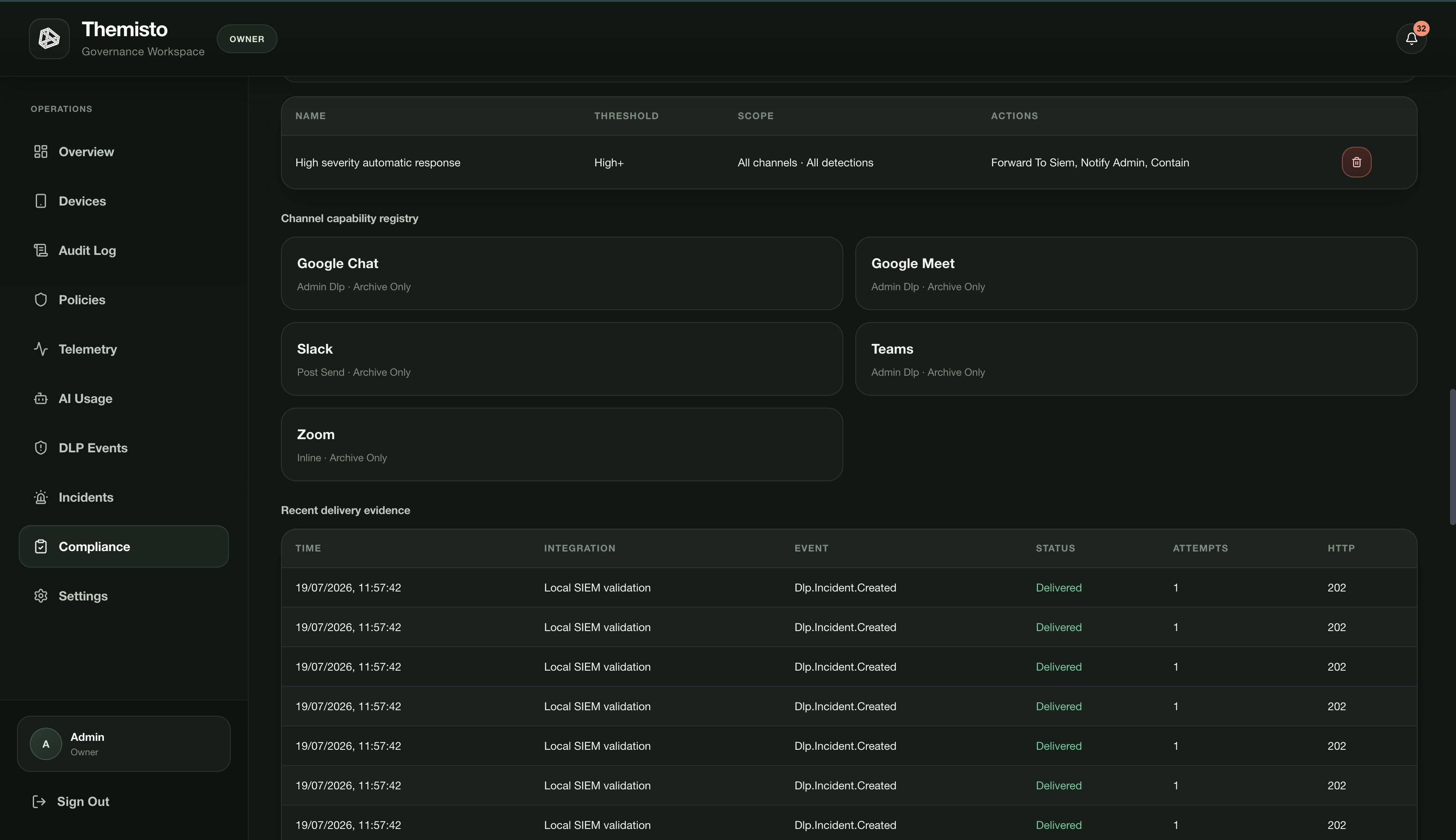Viewport: 1456px width, 840px height.
Task: Click "Post Send · Archive Only" under Slack
Action: [x=354, y=372]
